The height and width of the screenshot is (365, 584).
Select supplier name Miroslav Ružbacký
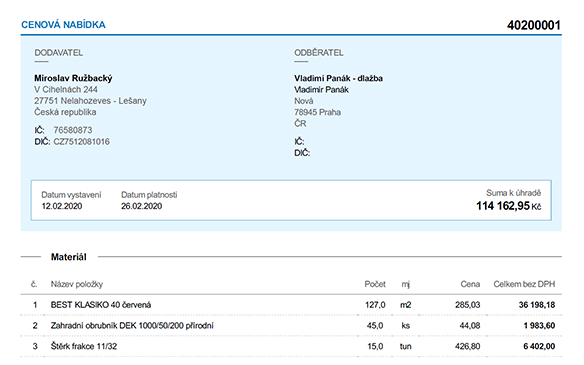tap(73, 78)
